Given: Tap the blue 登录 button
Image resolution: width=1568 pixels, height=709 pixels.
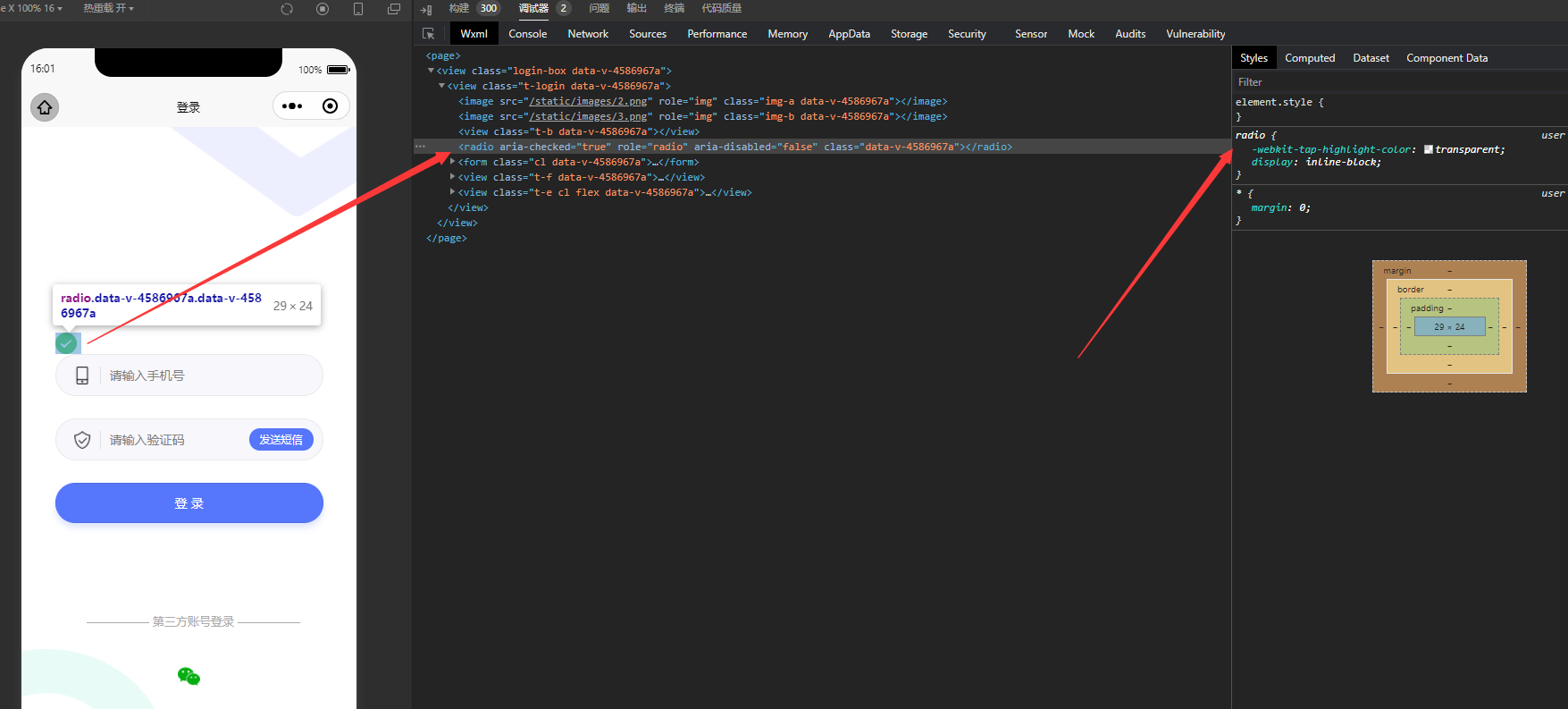Looking at the screenshot, I should pos(189,503).
